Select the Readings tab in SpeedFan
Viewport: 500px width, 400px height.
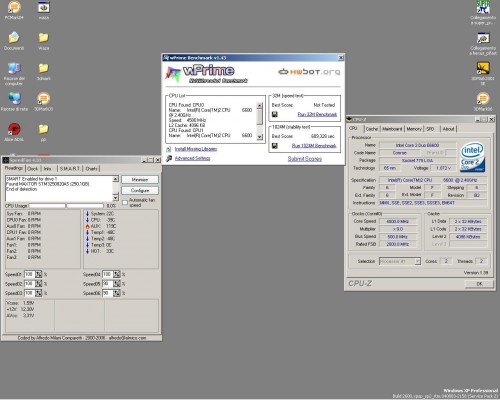click(x=14, y=168)
